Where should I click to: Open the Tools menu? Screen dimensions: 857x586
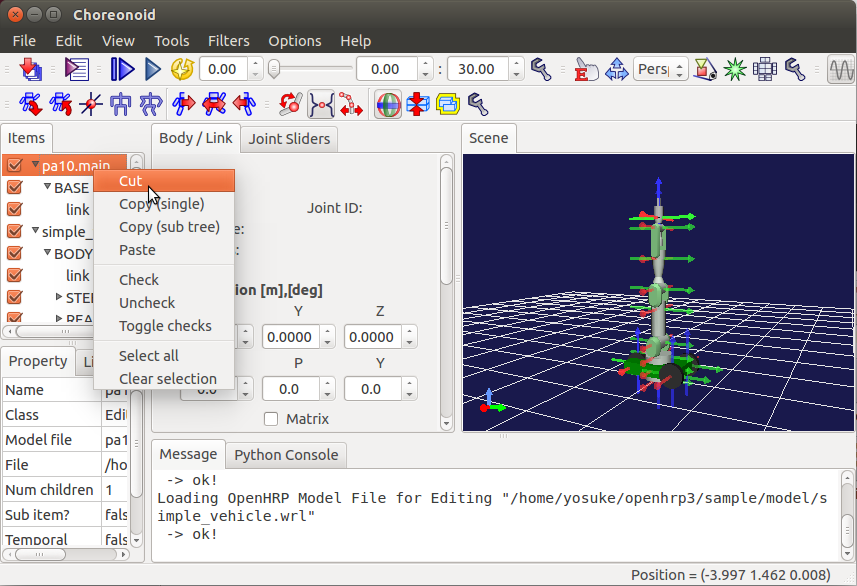172,41
